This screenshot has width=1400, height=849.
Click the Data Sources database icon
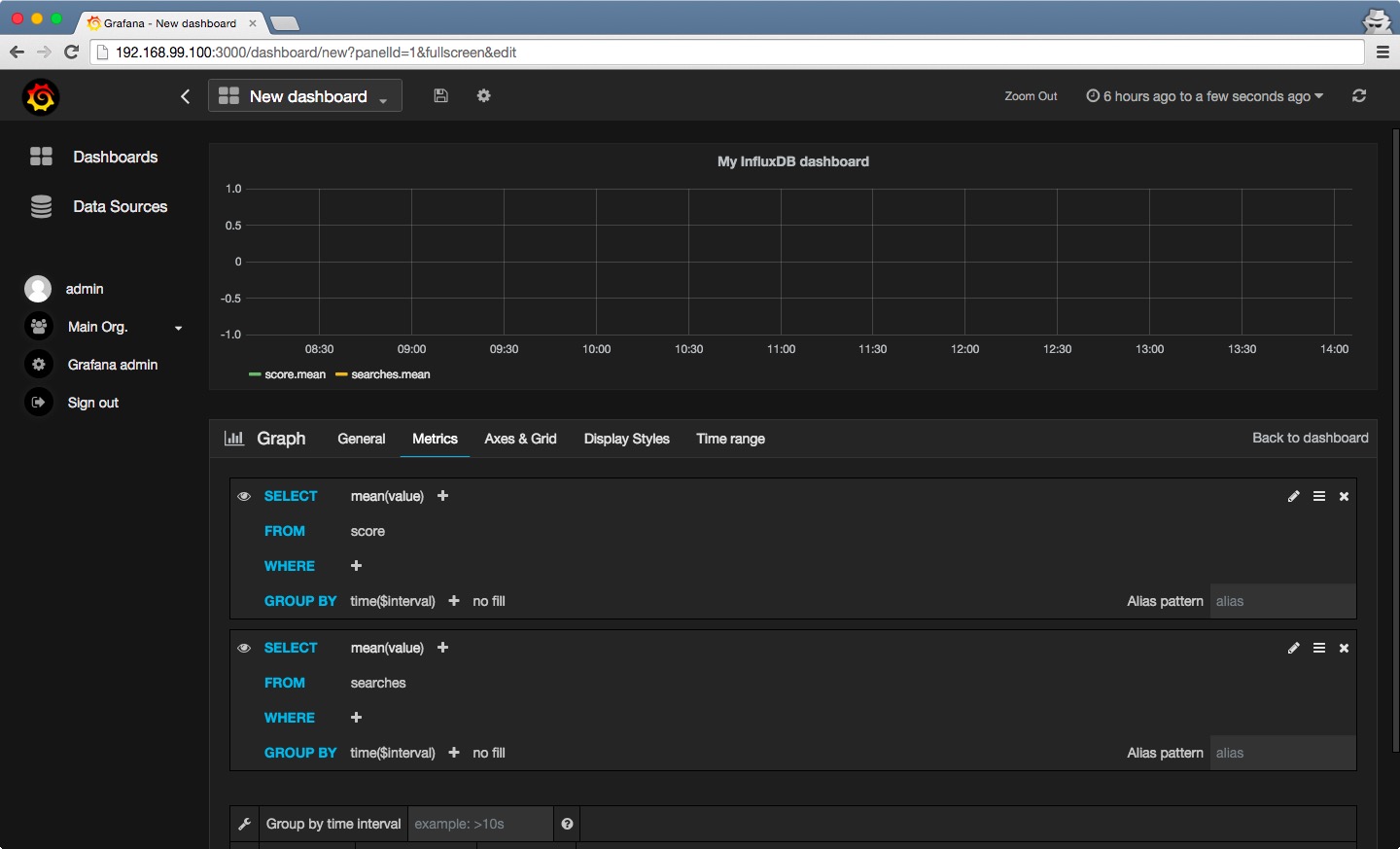(x=41, y=206)
